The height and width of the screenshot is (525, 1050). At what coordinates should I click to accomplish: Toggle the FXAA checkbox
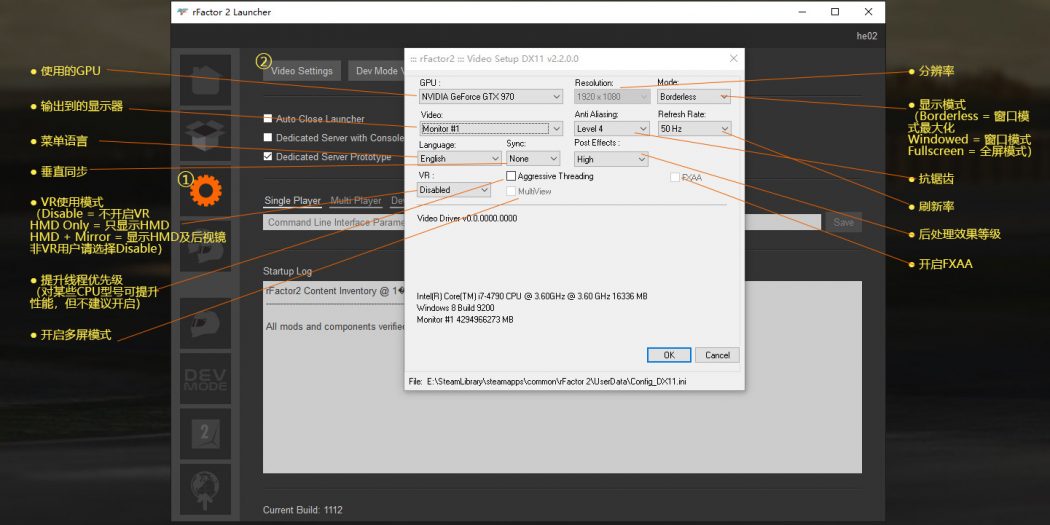[x=675, y=177]
